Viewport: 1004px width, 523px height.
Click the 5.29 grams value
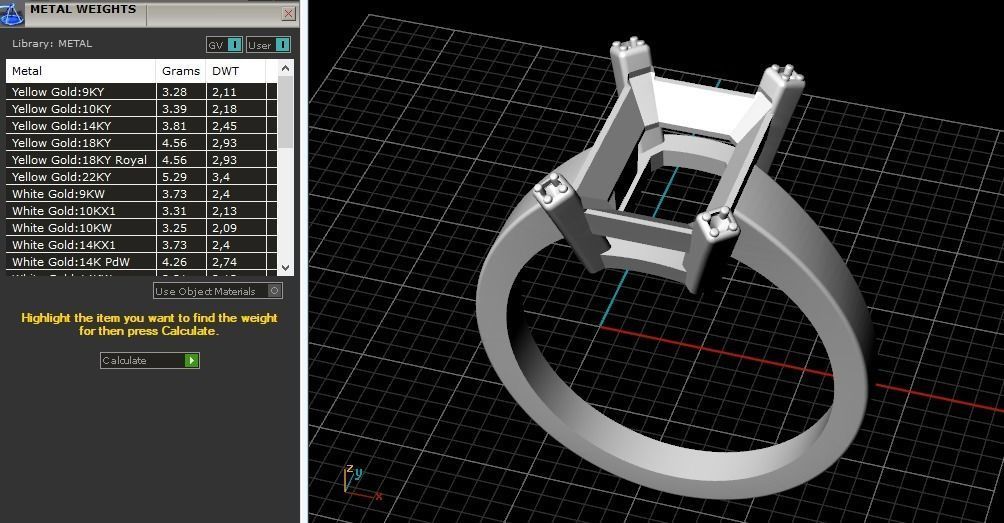[174, 177]
